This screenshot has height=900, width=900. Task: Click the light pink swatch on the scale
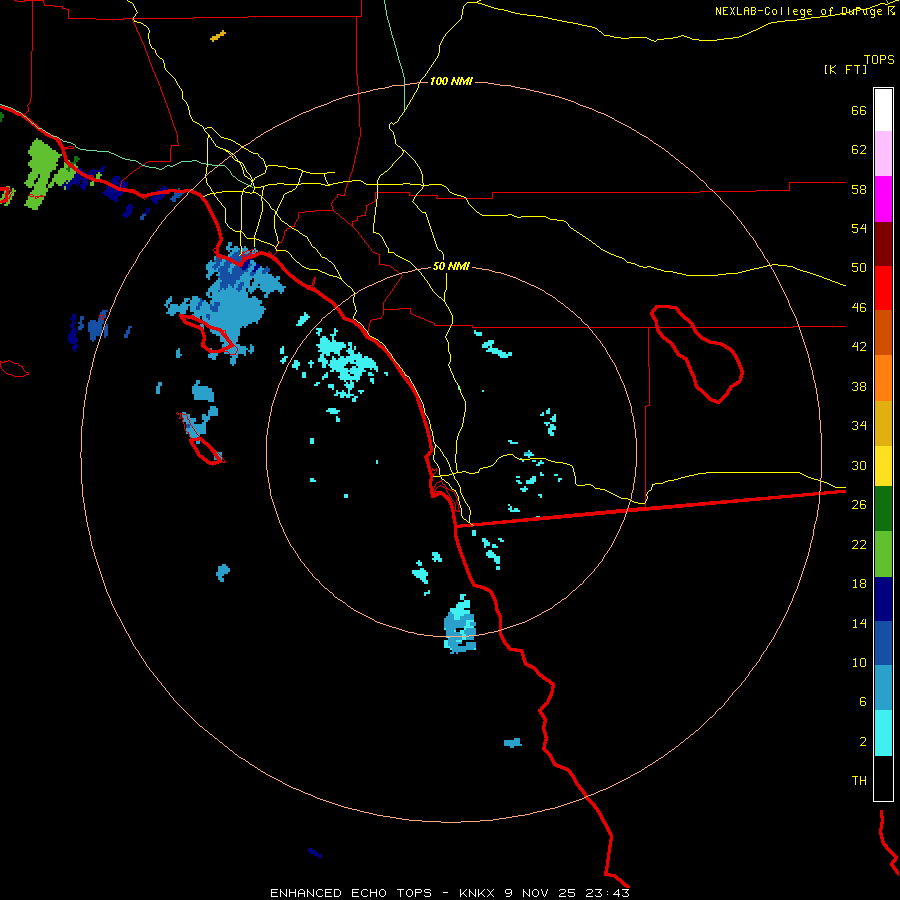883,154
